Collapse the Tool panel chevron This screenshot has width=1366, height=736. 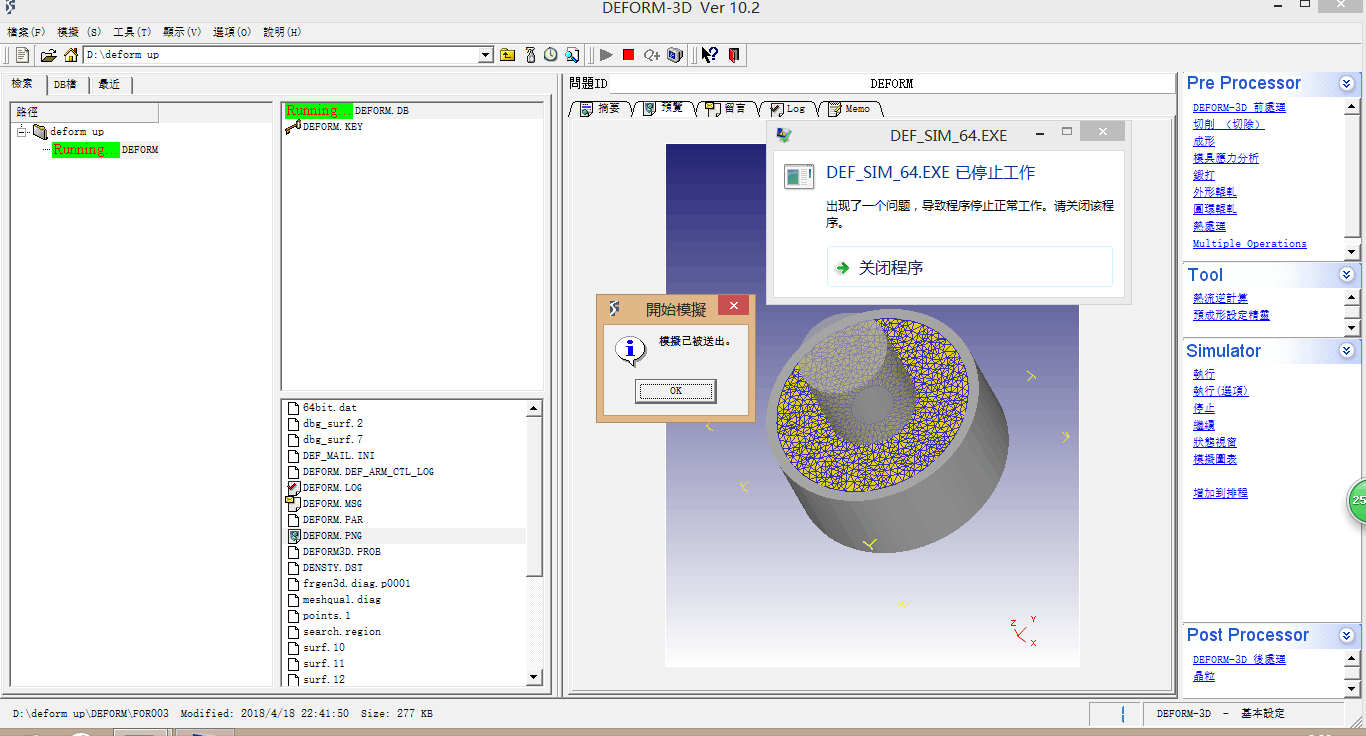pyautogui.click(x=1347, y=275)
